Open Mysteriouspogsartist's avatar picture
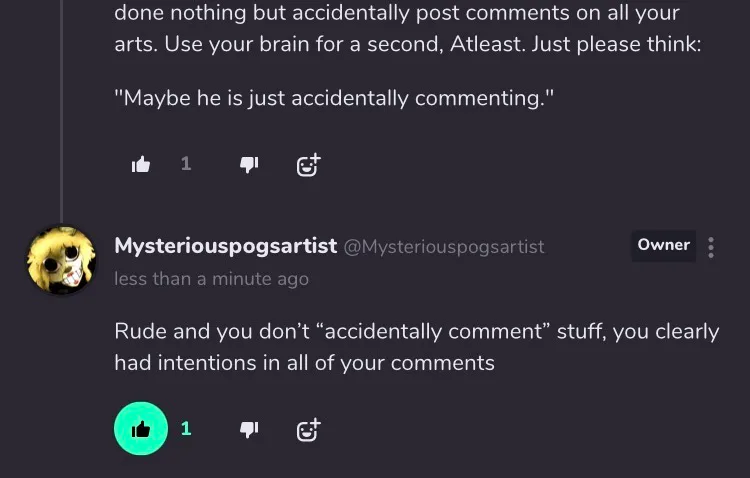This screenshot has height=478, width=750. point(61,260)
